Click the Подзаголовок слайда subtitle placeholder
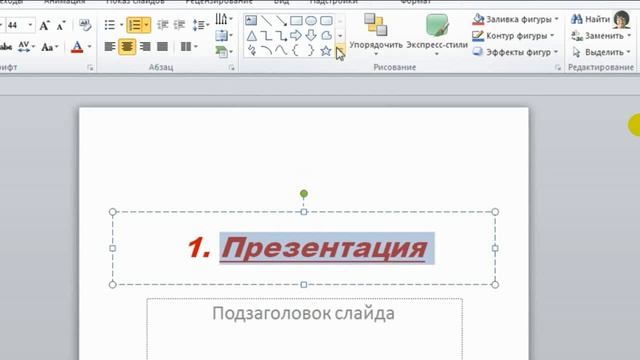Image resolution: width=640 pixels, height=360 pixels. (x=303, y=313)
